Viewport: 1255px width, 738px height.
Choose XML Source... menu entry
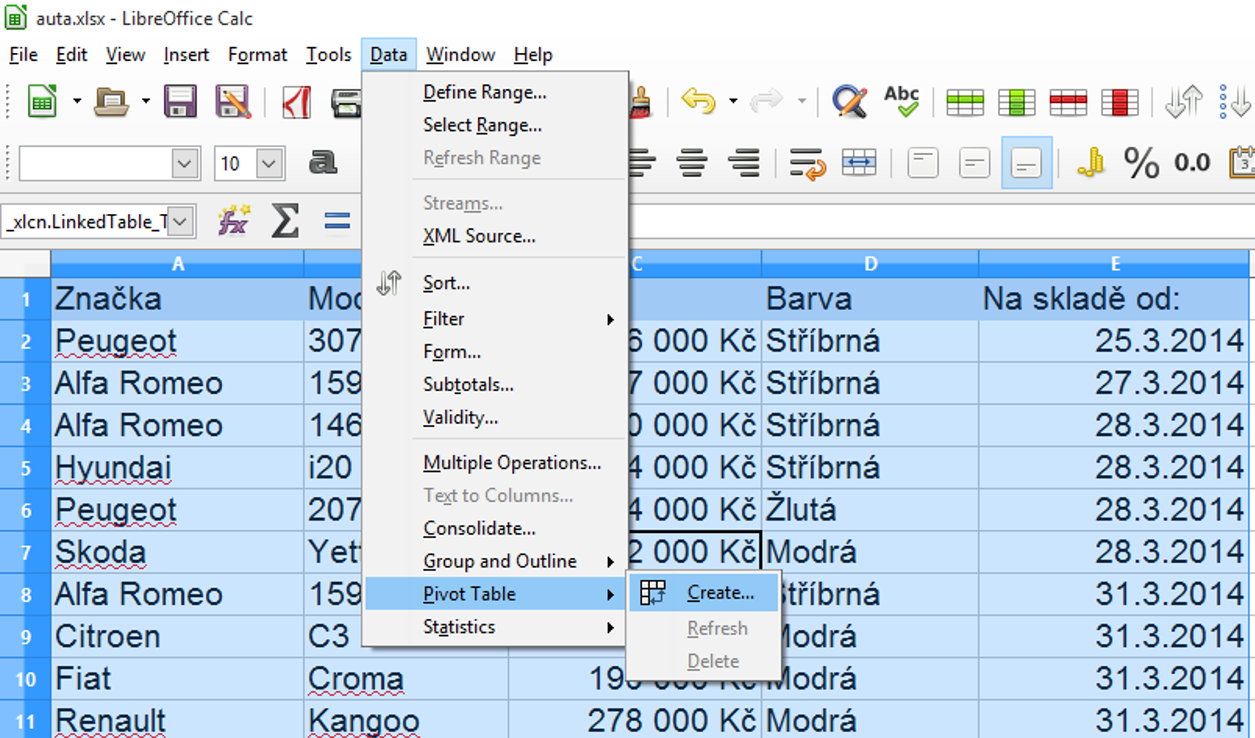coord(495,236)
